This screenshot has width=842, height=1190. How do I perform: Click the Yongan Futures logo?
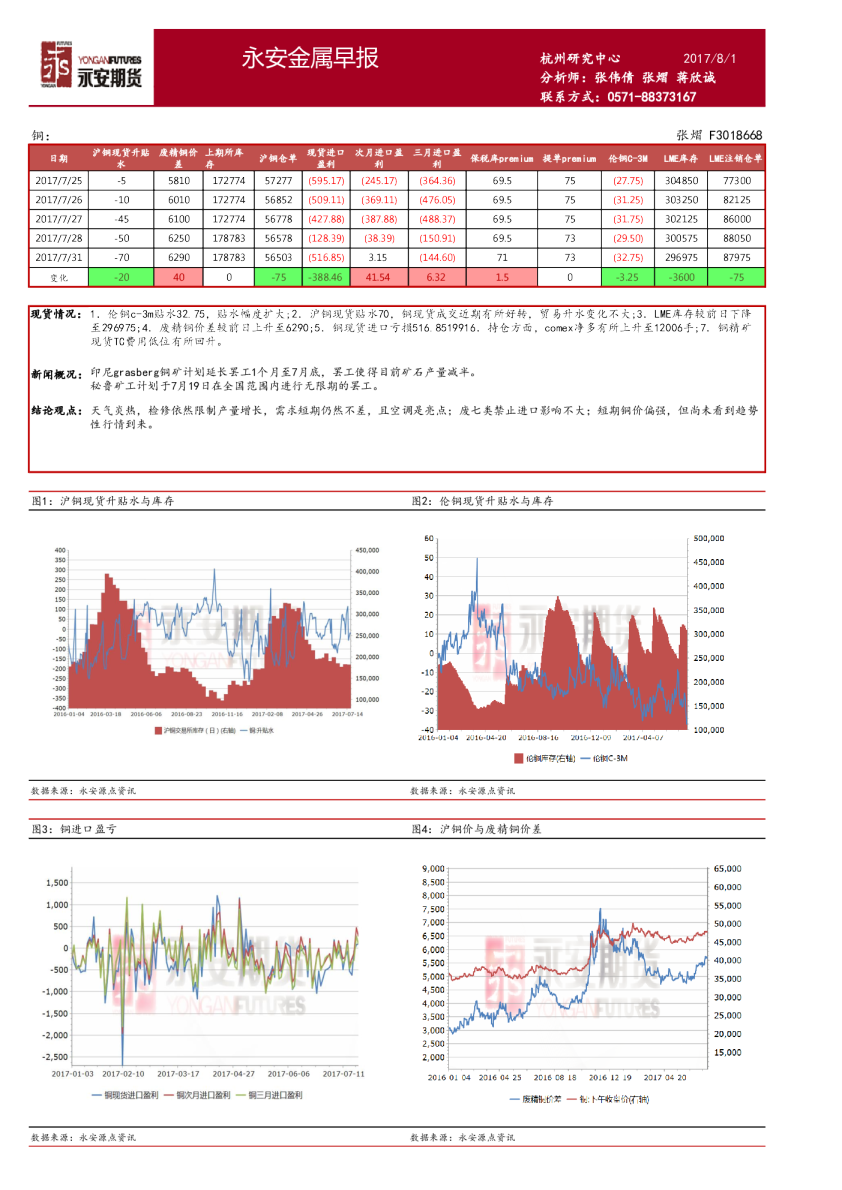point(91,65)
